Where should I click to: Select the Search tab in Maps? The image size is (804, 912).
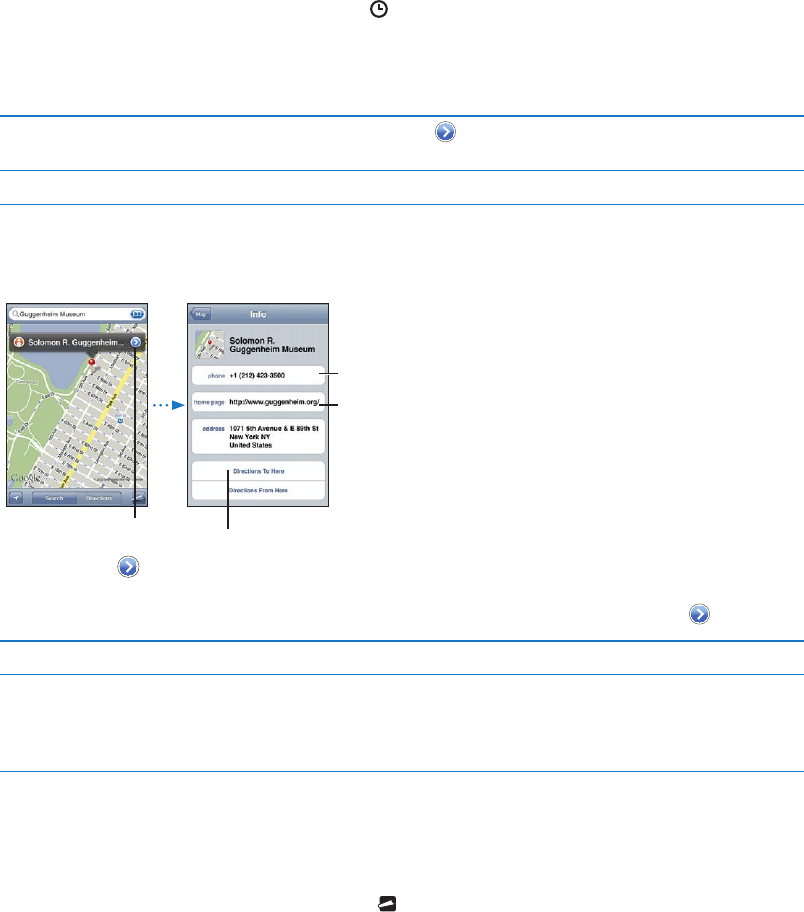pos(54,498)
